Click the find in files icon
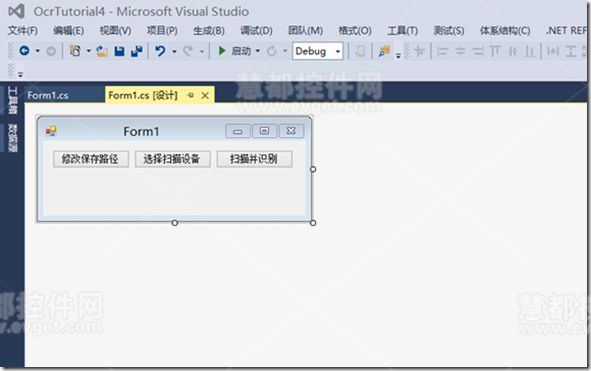Image resolution: width=591 pixels, height=371 pixels. 384,51
